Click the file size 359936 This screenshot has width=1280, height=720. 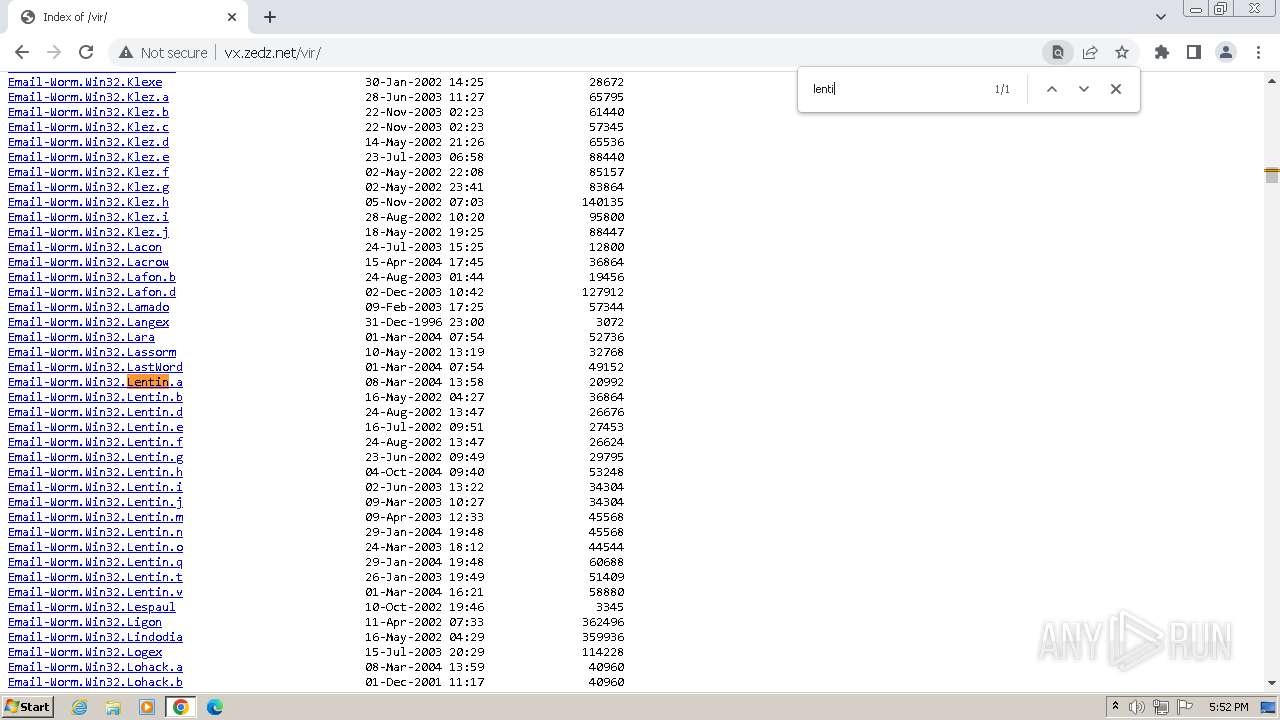603,637
